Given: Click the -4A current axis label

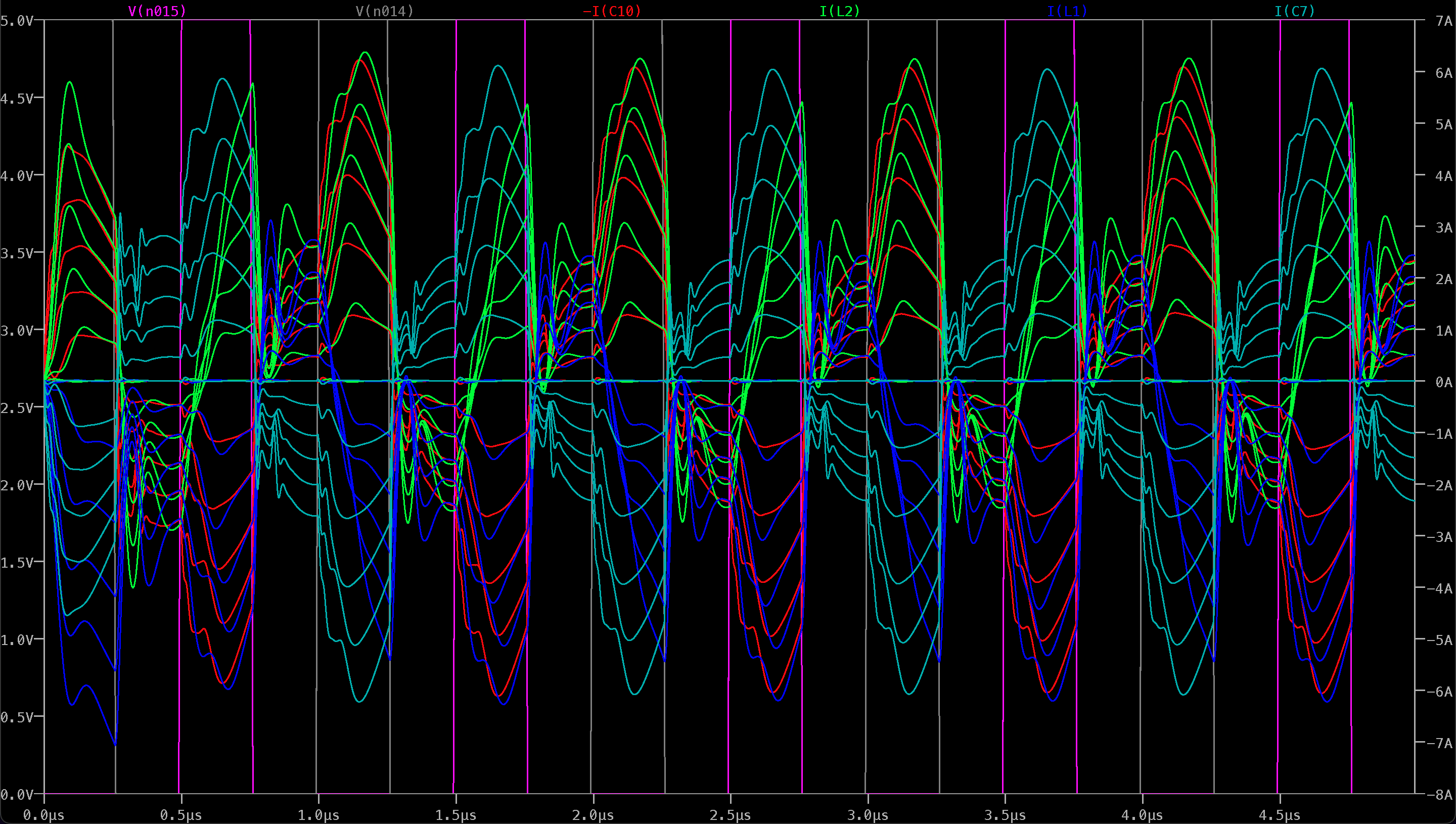Looking at the screenshot, I should 1441,588.
